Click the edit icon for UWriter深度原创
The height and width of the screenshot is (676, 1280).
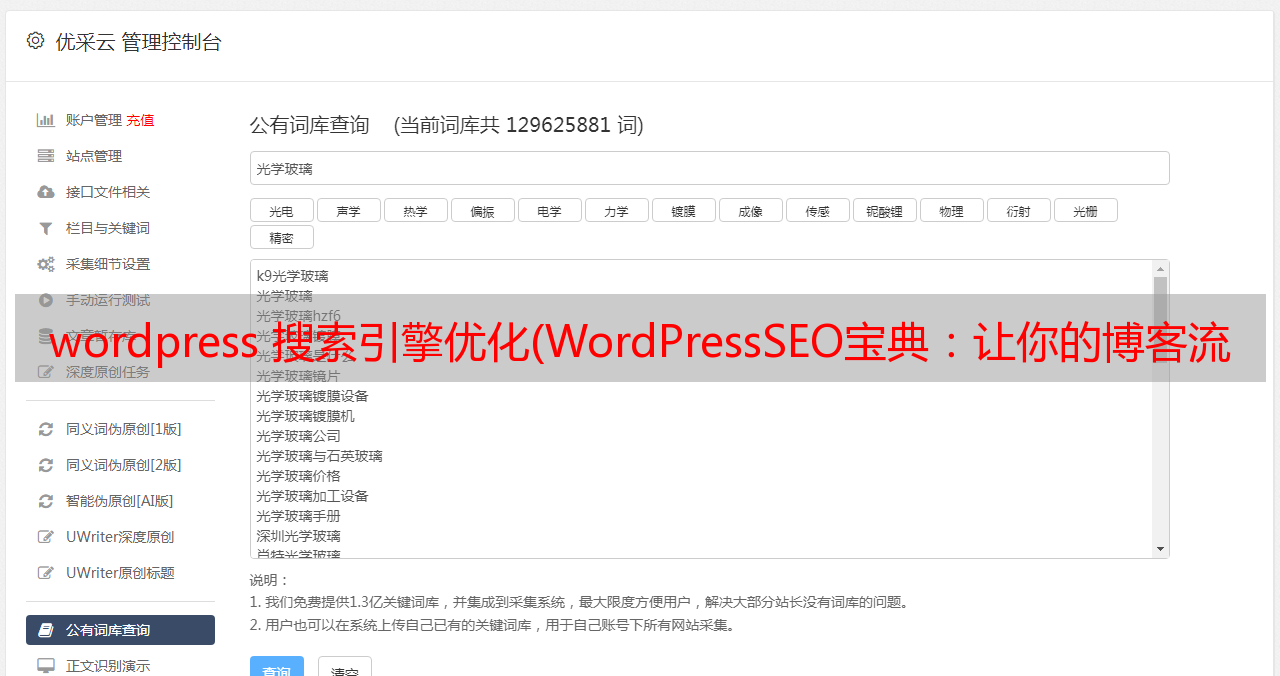[46, 537]
